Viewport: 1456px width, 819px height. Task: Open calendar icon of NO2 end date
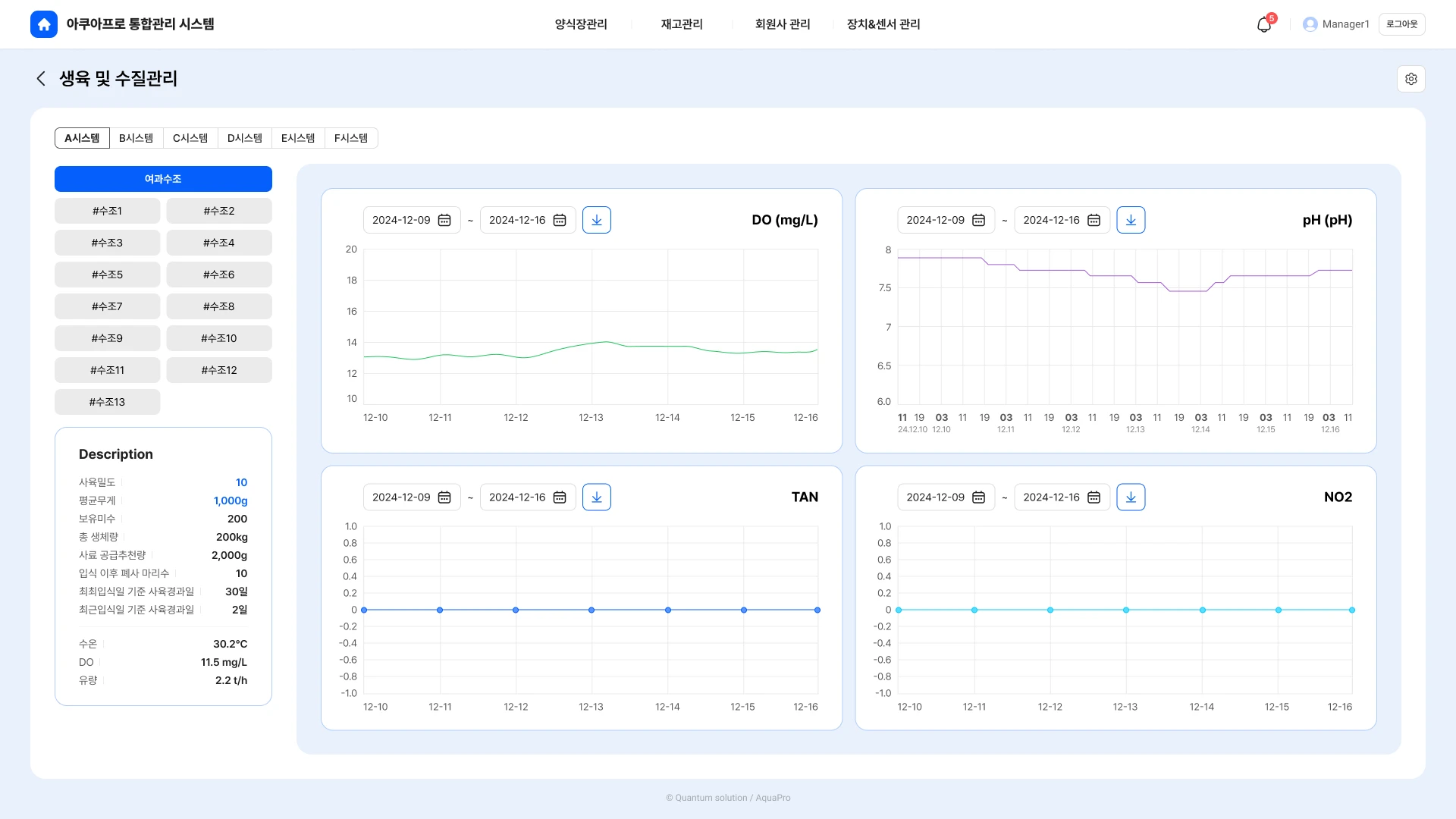point(1094,497)
